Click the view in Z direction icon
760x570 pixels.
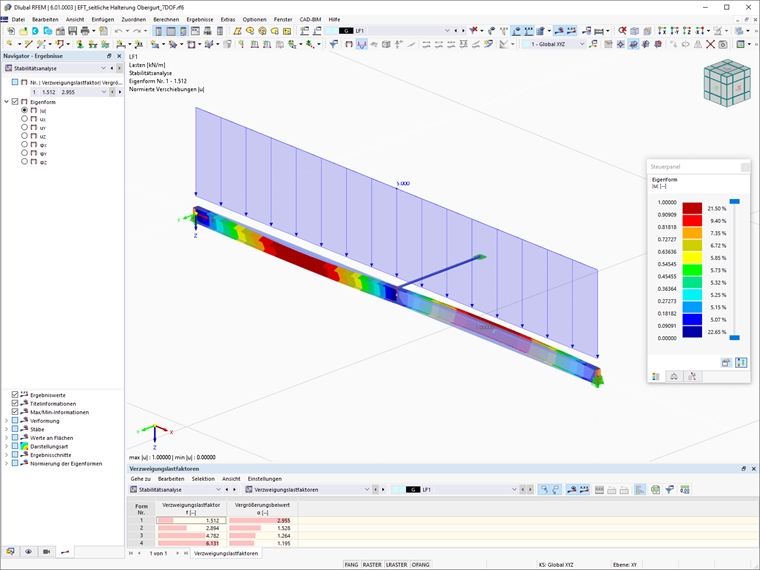(x=686, y=31)
